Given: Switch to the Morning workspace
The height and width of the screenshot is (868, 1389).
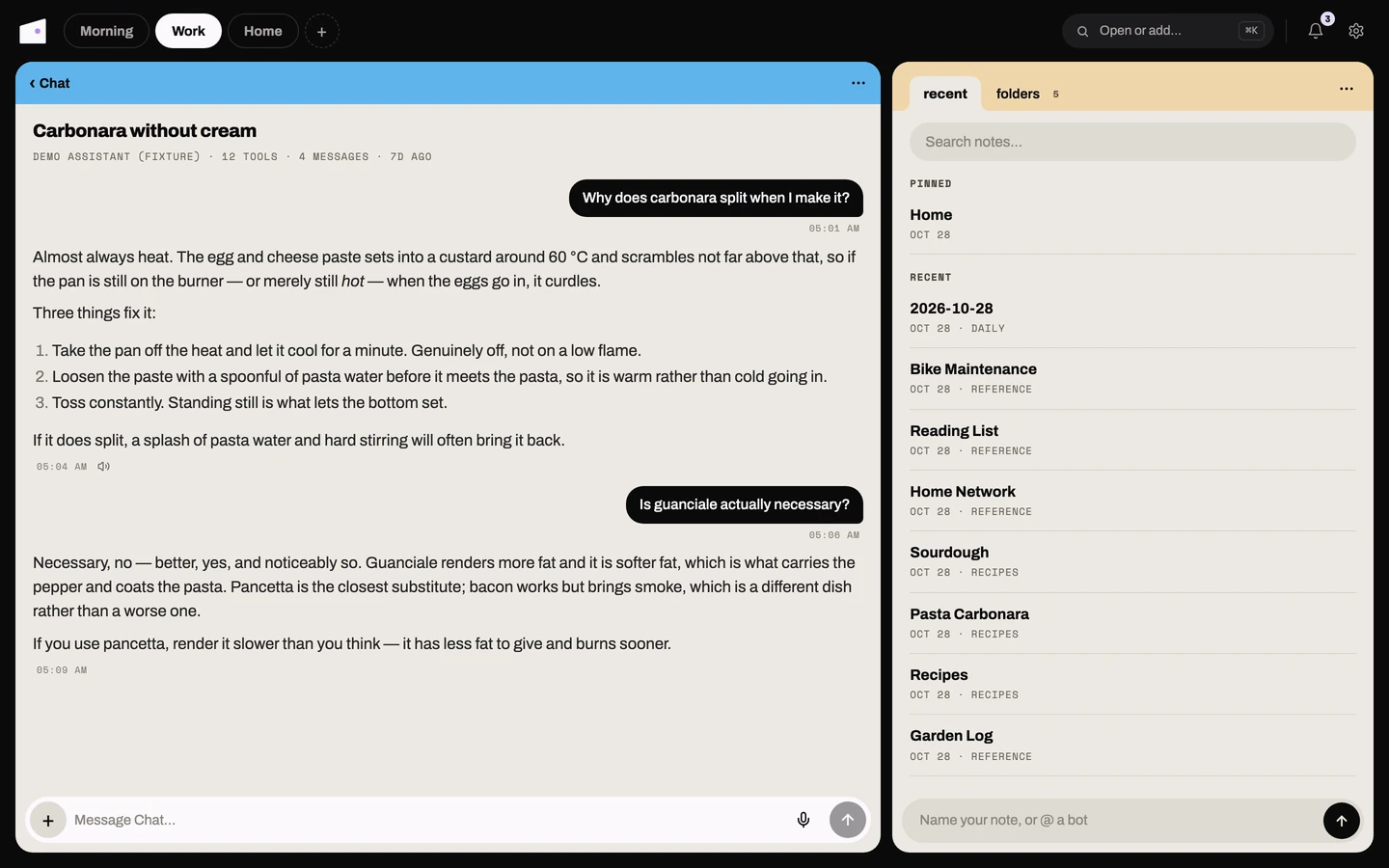Looking at the screenshot, I should pyautogui.click(x=106, y=31).
